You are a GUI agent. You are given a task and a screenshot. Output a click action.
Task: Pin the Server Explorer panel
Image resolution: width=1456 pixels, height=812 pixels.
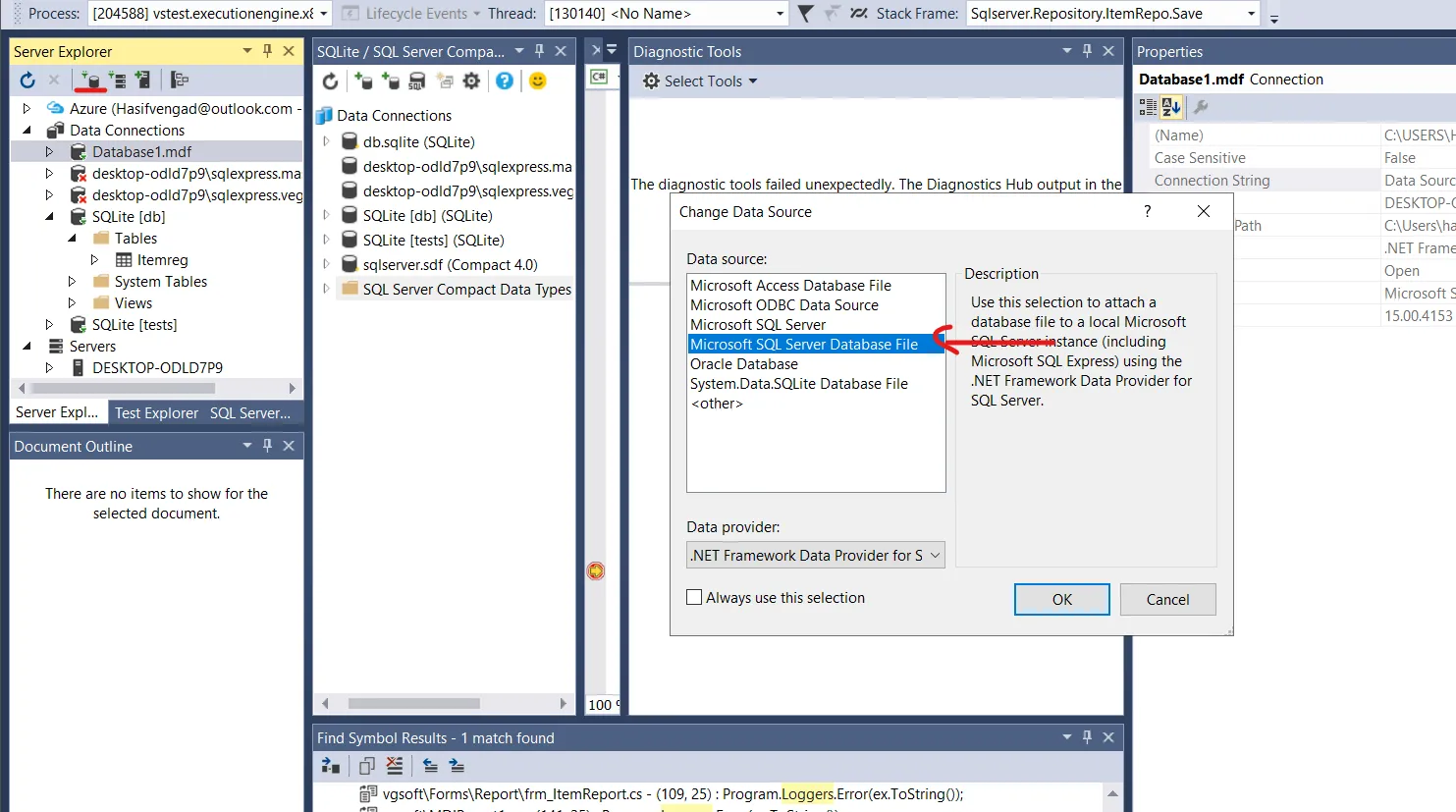click(267, 51)
